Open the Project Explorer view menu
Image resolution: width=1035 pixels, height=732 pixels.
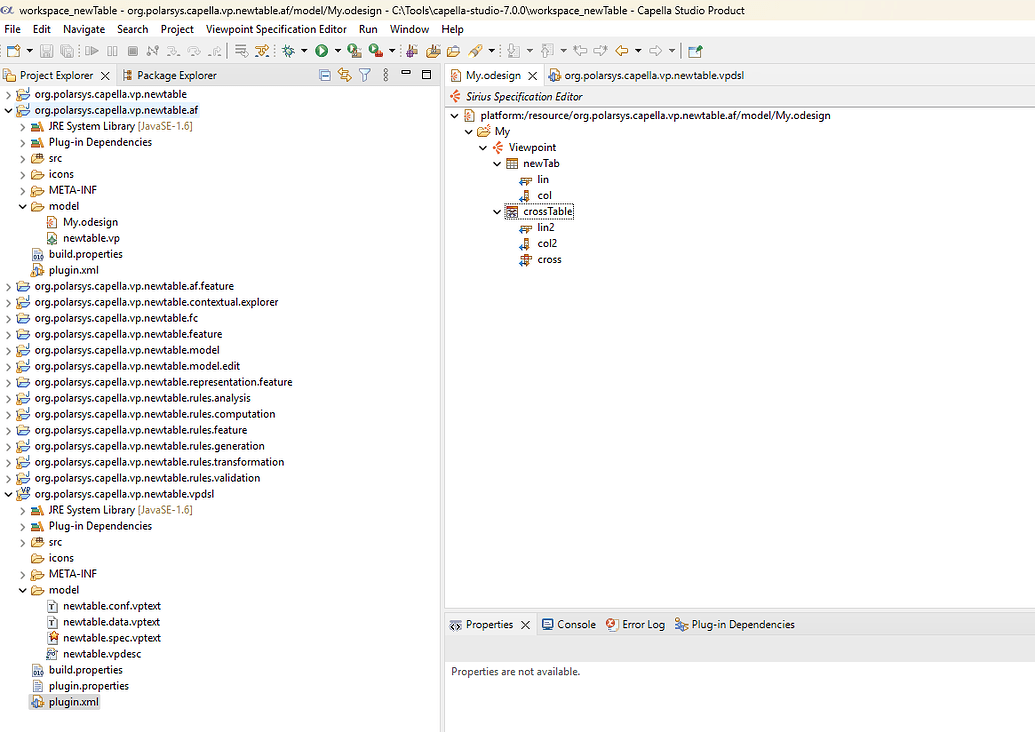[385, 75]
